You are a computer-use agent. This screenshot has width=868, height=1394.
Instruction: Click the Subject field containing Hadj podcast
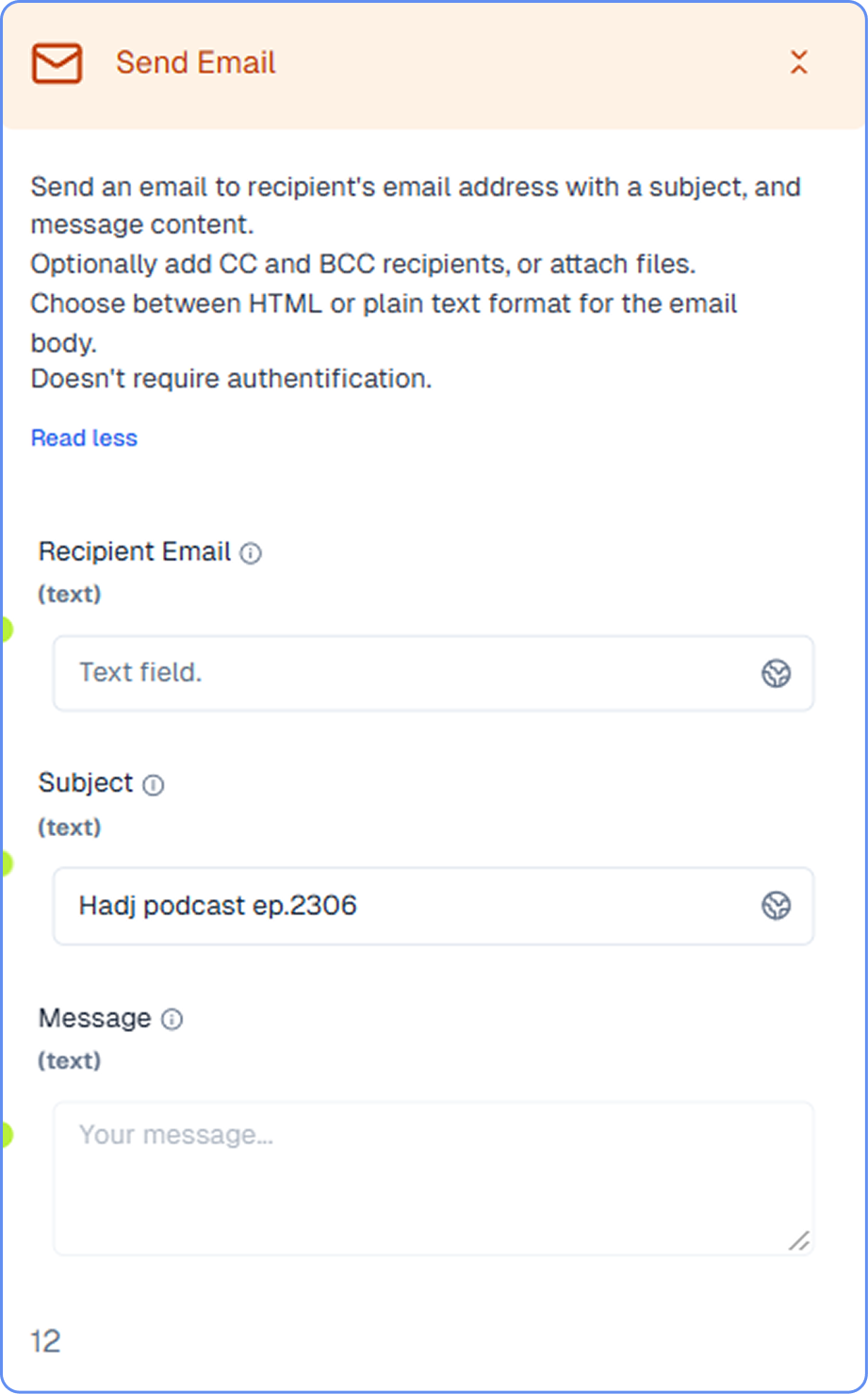434,906
